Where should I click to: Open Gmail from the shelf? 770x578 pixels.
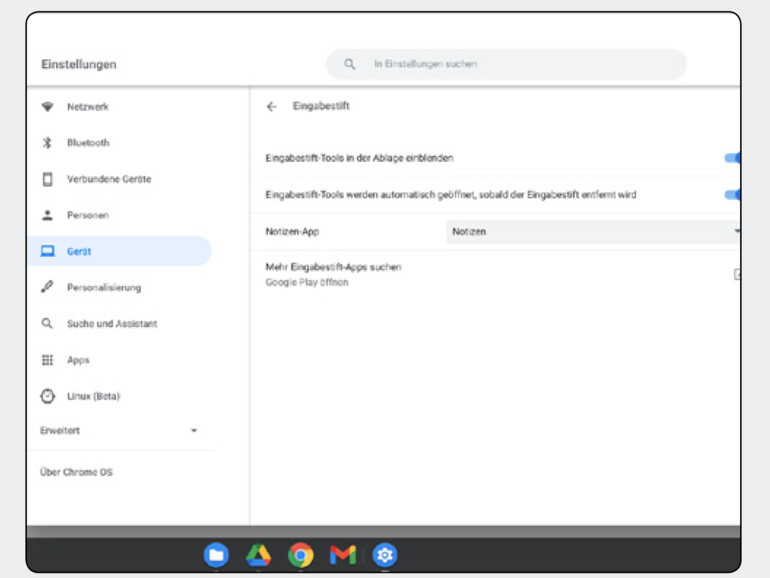click(343, 555)
